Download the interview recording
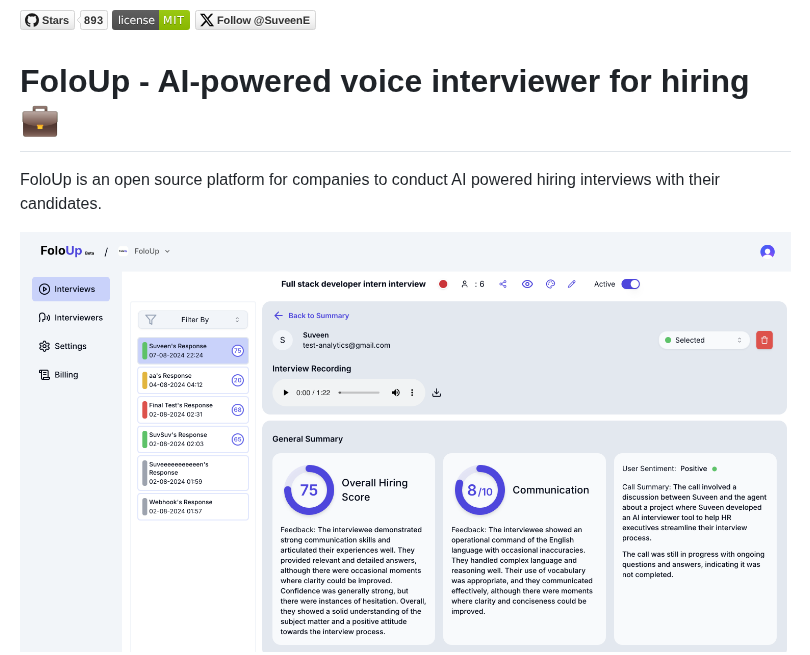The height and width of the screenshot is (655, 810). [x=437, y=393]
